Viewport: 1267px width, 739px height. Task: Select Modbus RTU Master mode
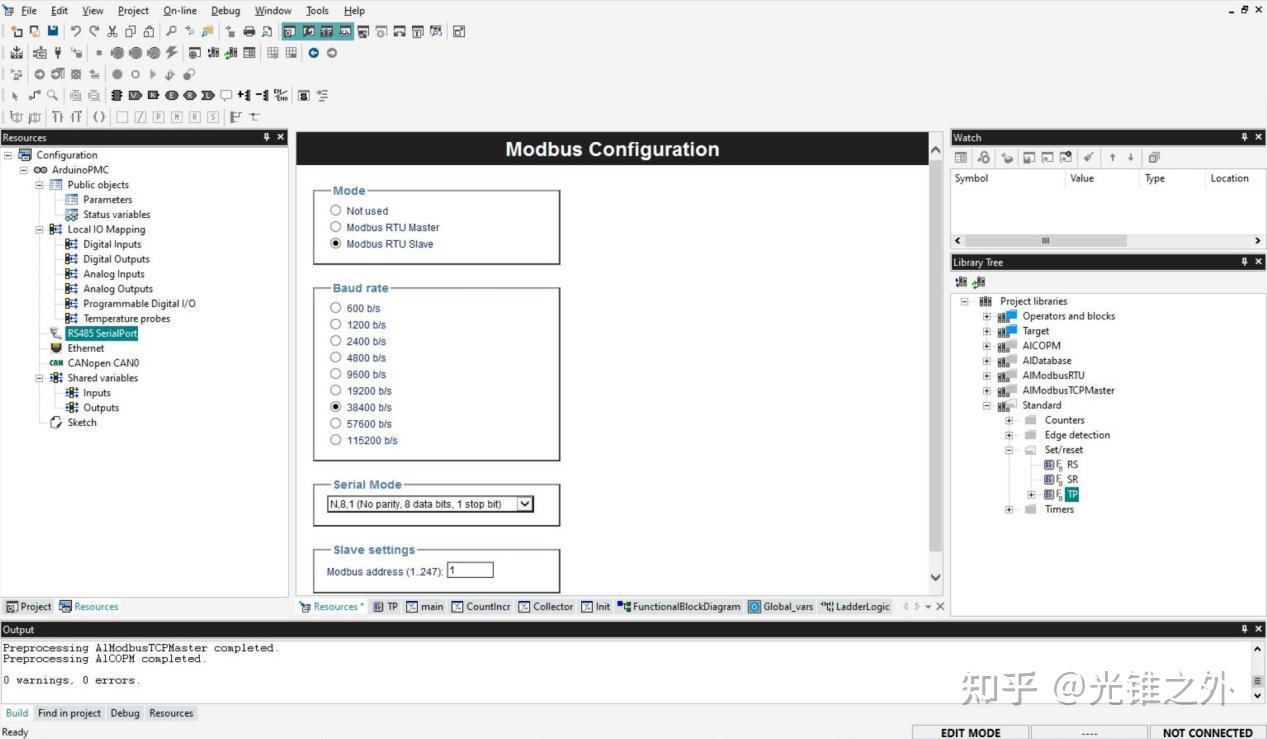pos(335,227)
